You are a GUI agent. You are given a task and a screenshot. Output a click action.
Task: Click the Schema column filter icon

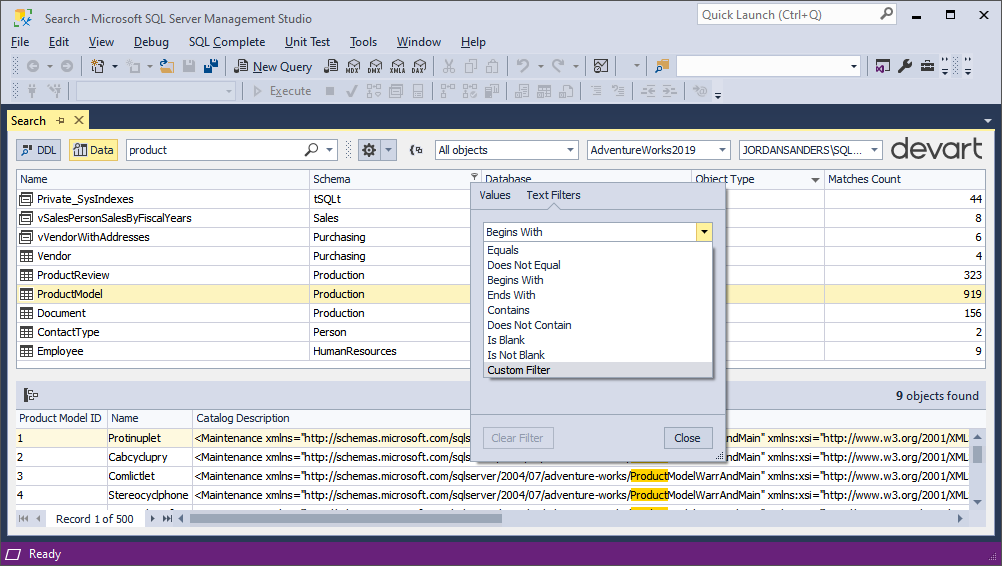tap(474, 176)
